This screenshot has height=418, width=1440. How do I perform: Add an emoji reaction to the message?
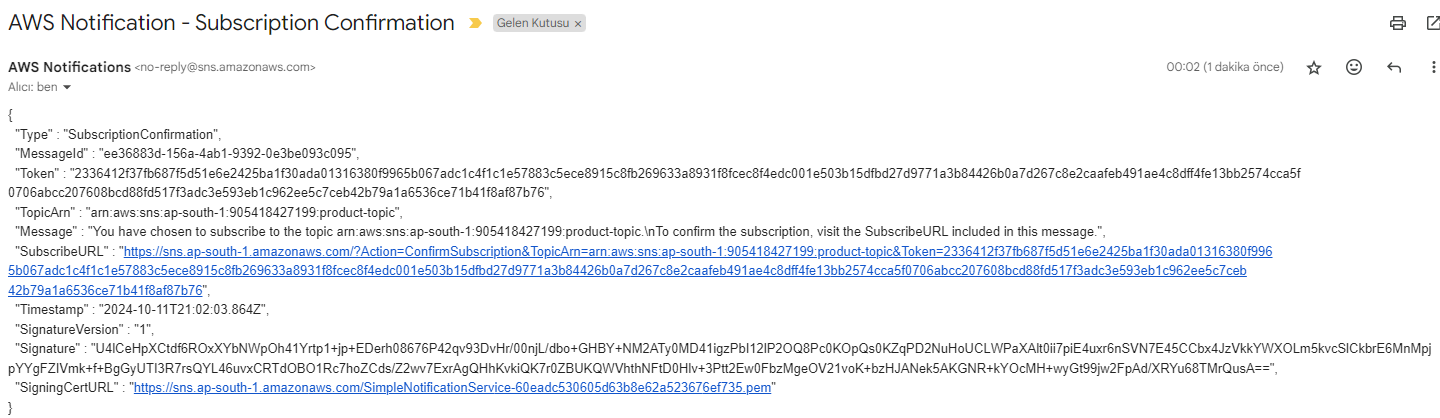(1354, 67)
